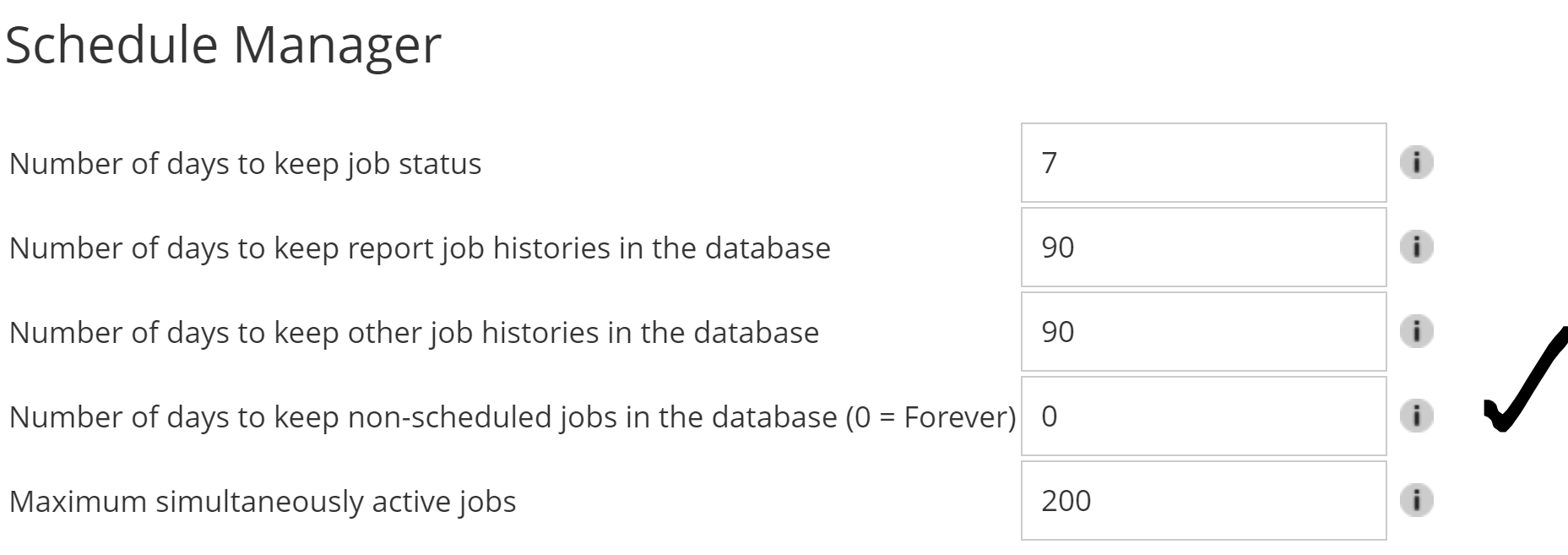The height and width of the screenshot is (555, 1568).
Task: Click the "keep report job histories" label text
Action: pyautogui.click(x=420, y=248)
